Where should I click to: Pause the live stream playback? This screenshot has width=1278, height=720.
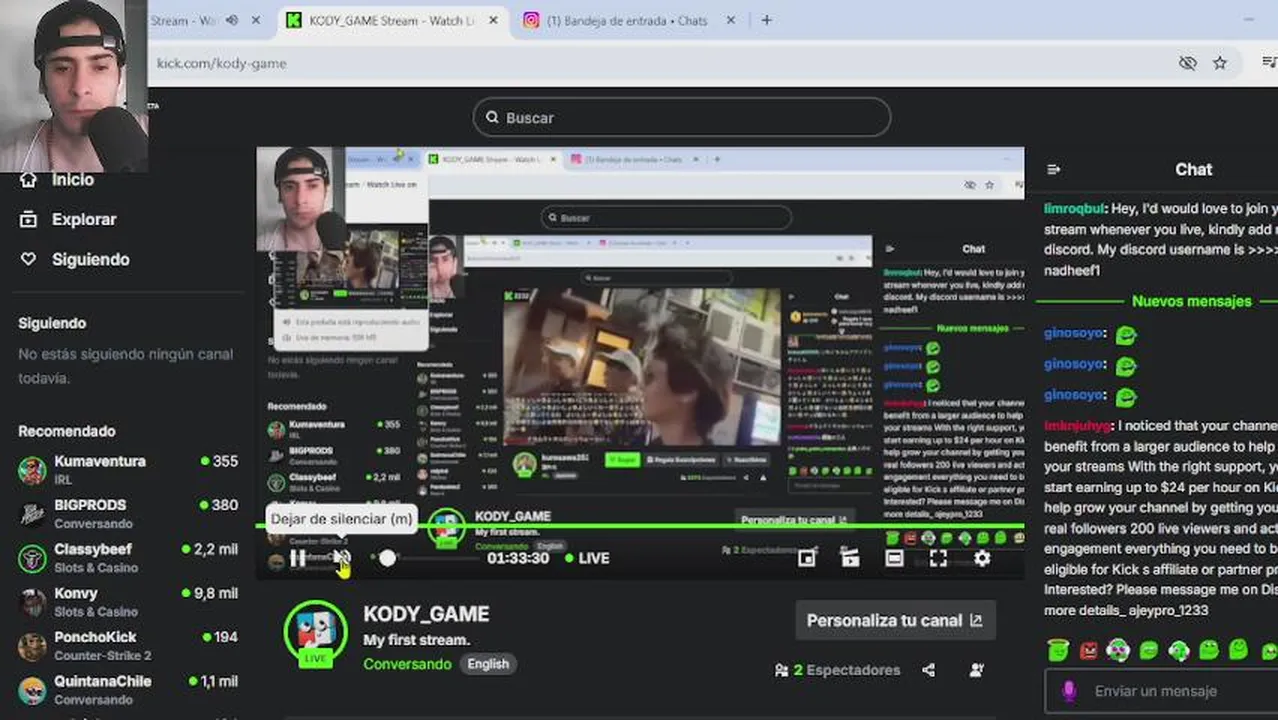tap(297, 558)
